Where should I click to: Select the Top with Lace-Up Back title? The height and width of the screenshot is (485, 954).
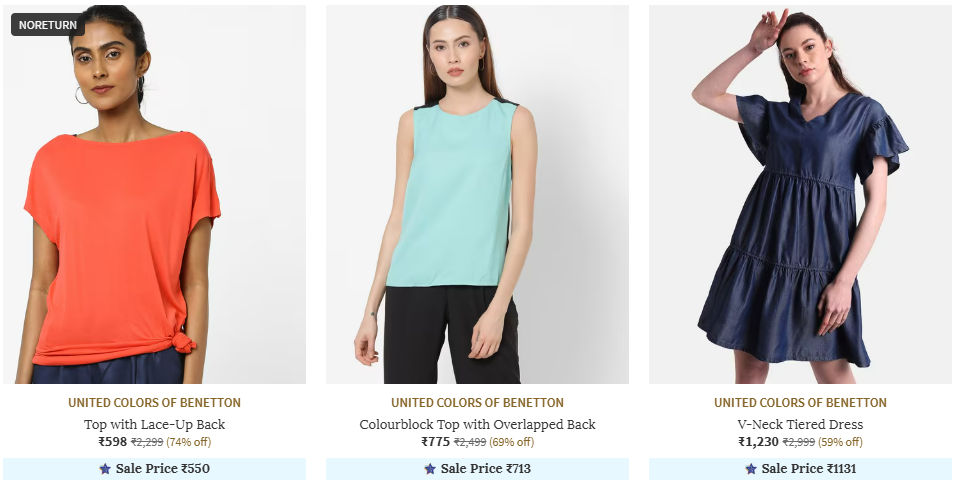pyautogui.click(x=154, y=424)
